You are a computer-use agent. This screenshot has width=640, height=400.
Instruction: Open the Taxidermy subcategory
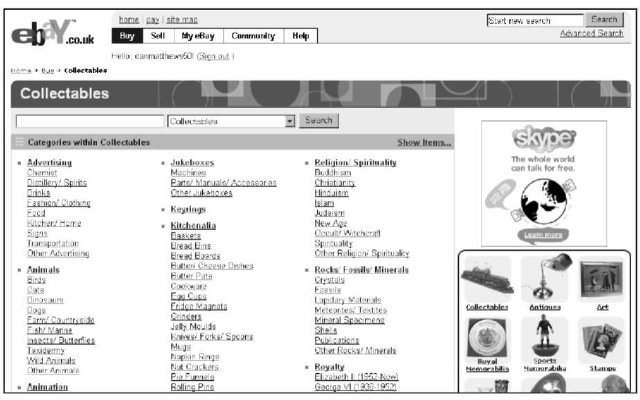pyautogui.click(x=46, y=351)
